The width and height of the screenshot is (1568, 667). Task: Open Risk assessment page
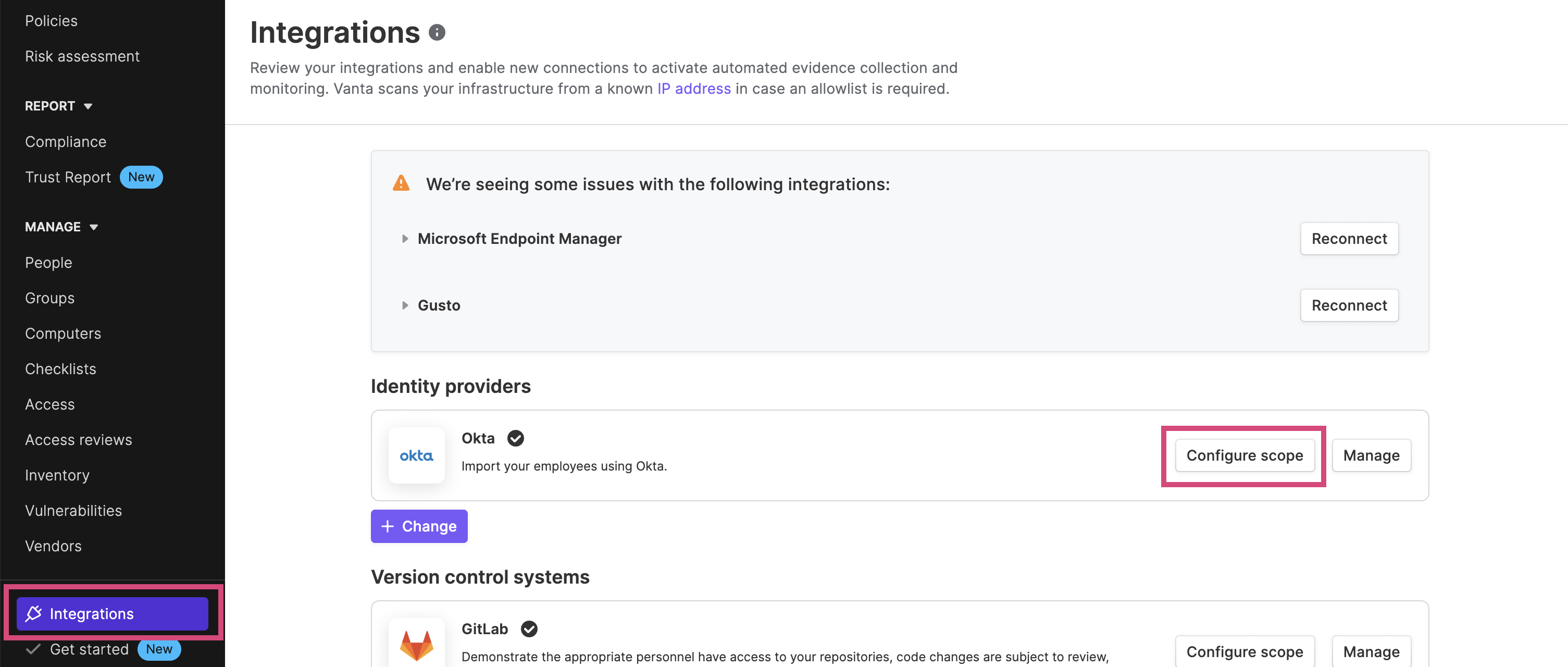coord(82,56)
